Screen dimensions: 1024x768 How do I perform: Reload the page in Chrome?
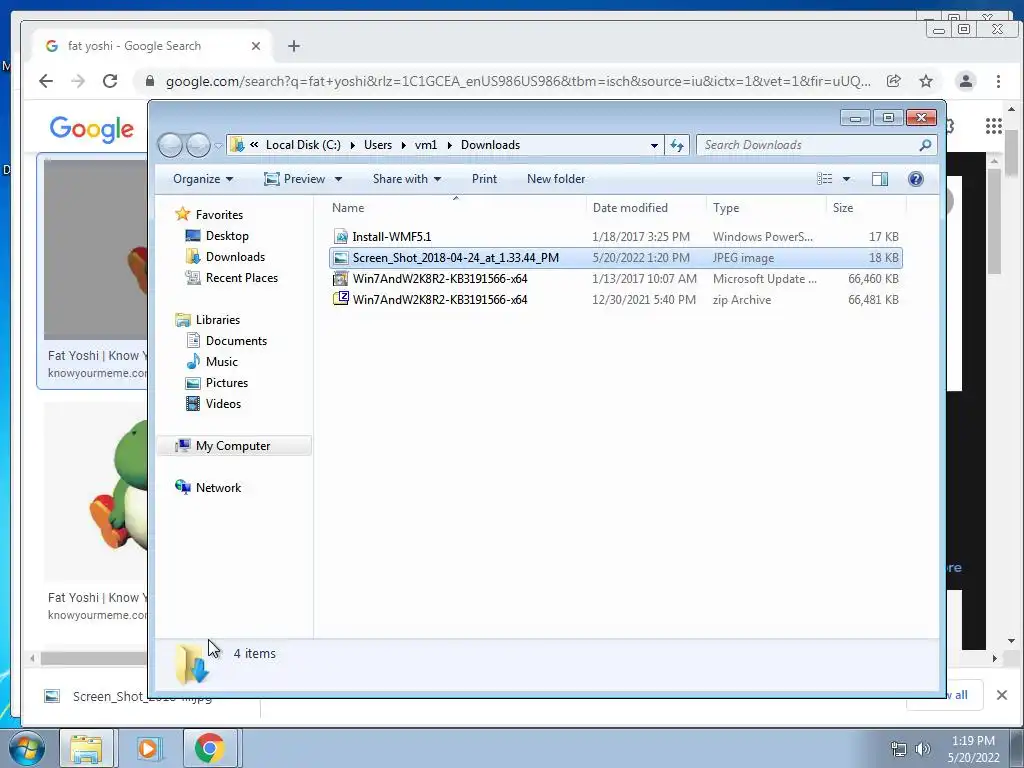110,81
